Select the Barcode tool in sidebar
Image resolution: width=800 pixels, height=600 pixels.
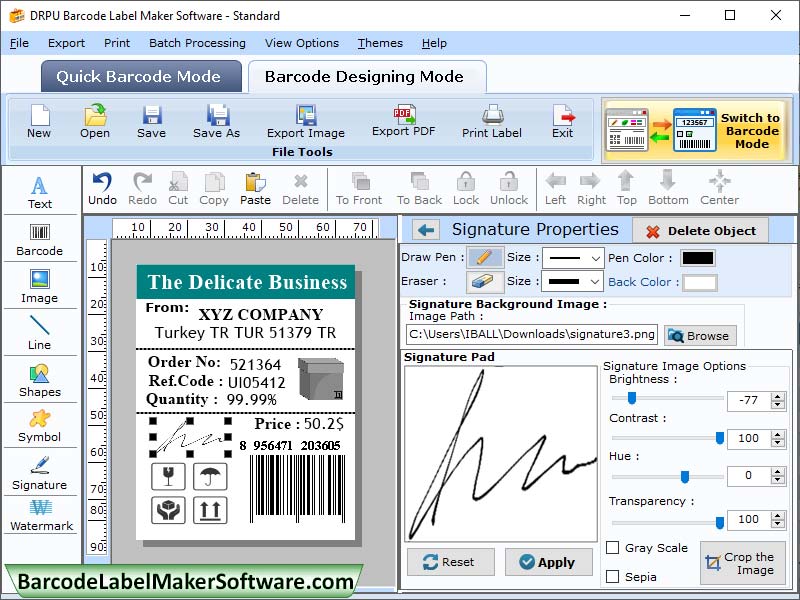click(x=40, y=239)
